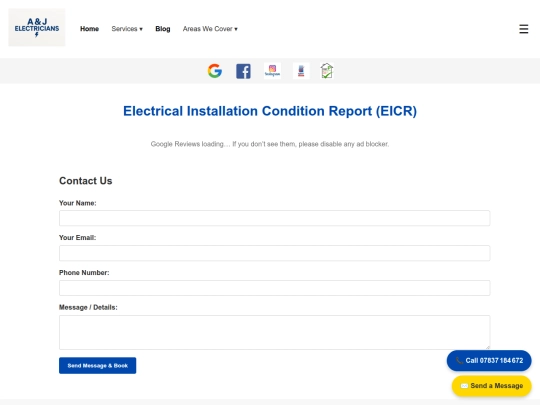Click the 'Your Email:' label
540x405 pixels.
click(x=77, y=238)
